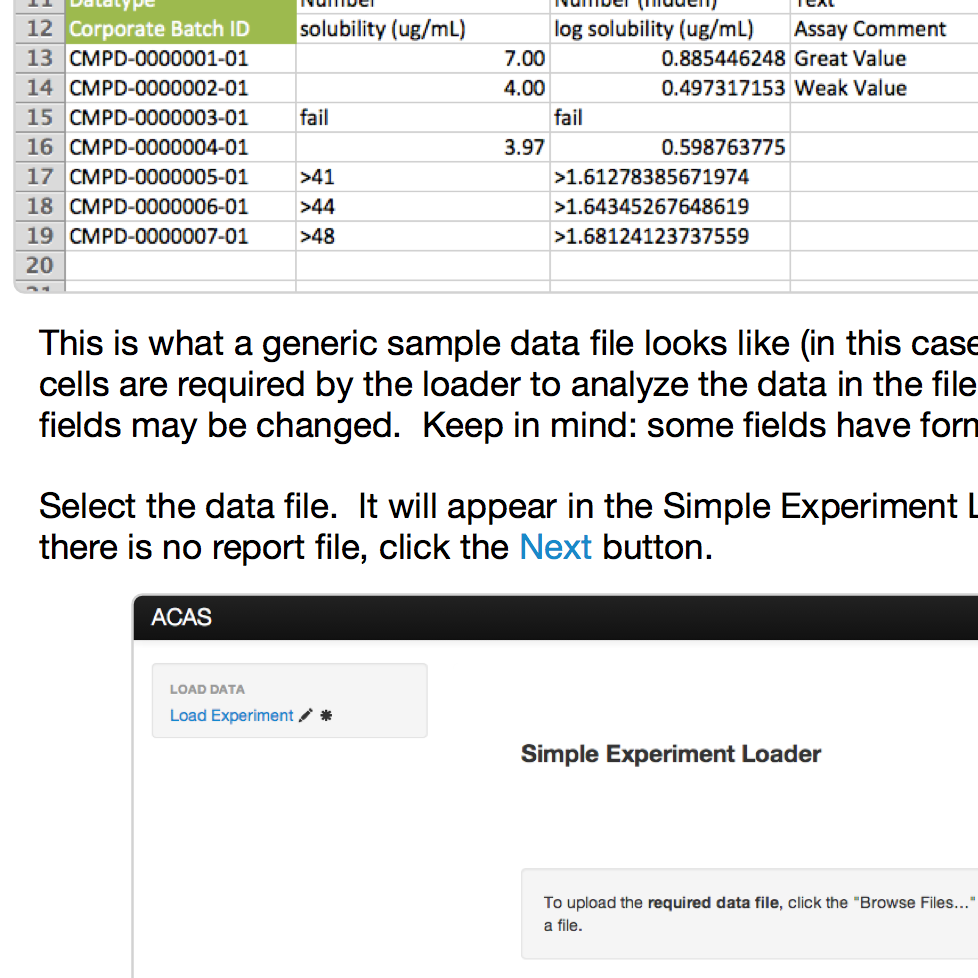Select the >48 solubility cell
The height and width of the screenshot is (978, 978).
pyautogui.click(x=423, y=236)
